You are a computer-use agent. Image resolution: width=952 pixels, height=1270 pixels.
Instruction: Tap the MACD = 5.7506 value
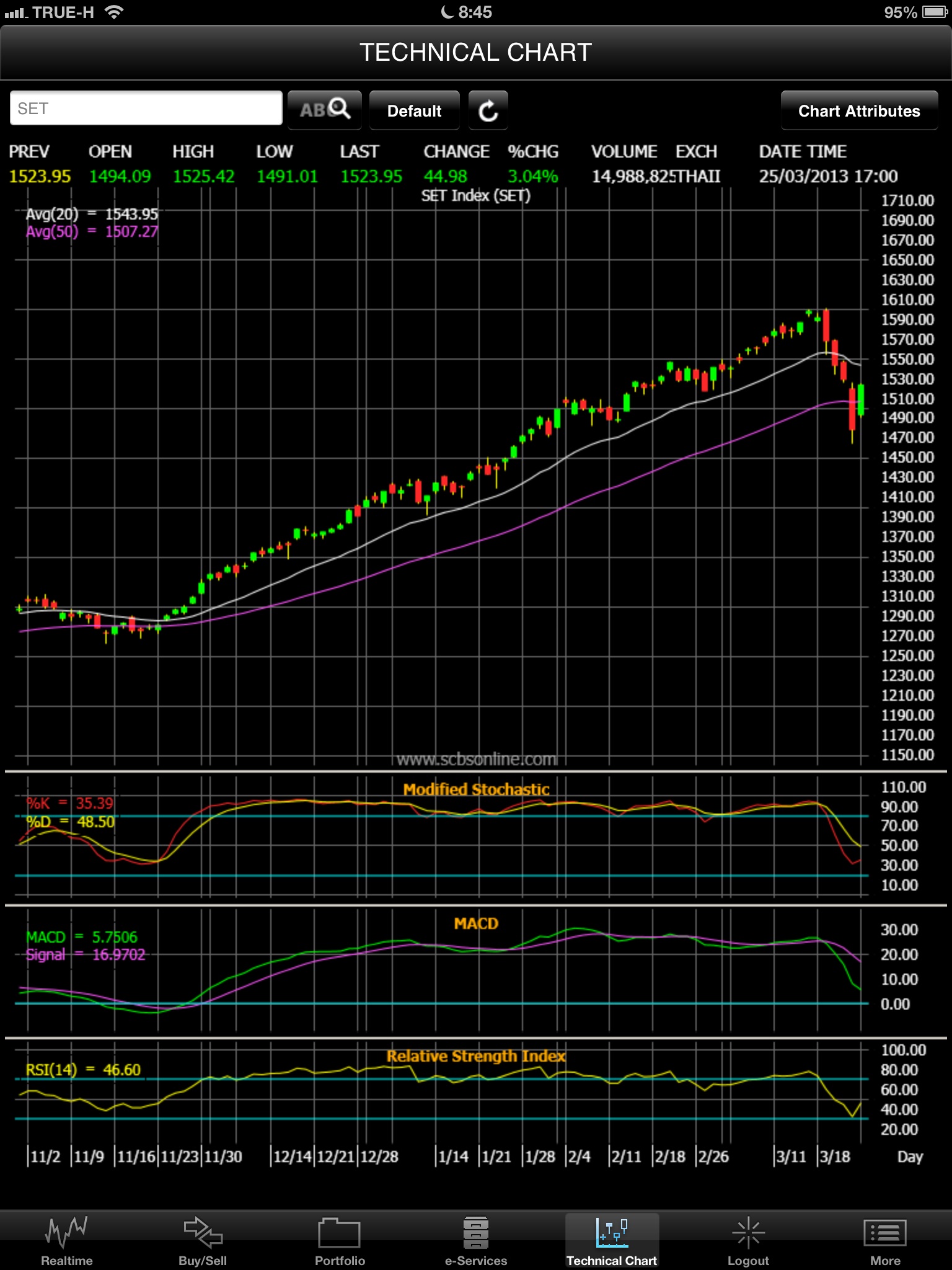(x=82, y=937)
